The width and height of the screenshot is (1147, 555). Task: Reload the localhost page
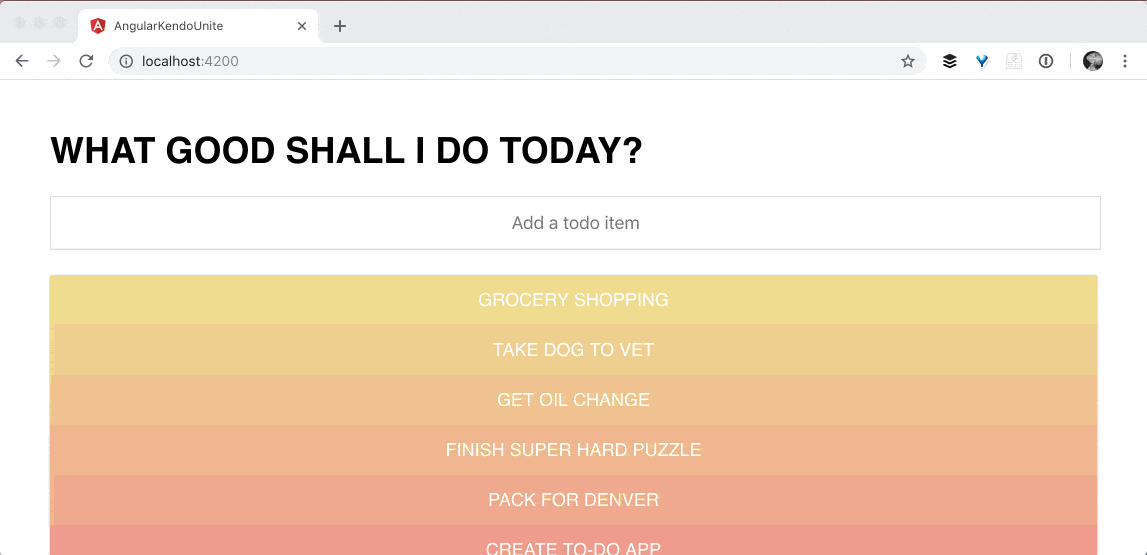86,61
